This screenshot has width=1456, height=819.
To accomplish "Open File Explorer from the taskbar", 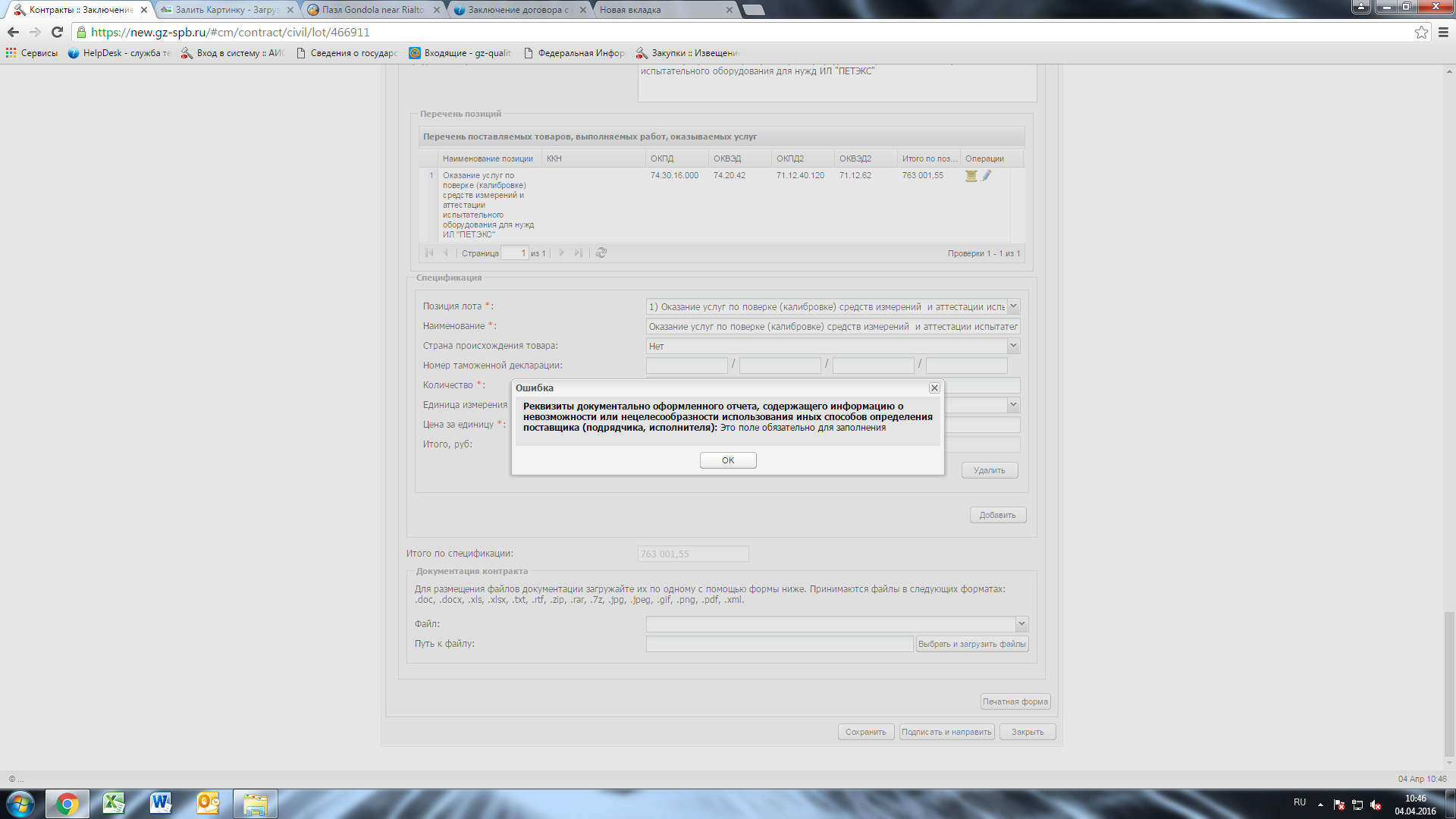I will point(256,804).
